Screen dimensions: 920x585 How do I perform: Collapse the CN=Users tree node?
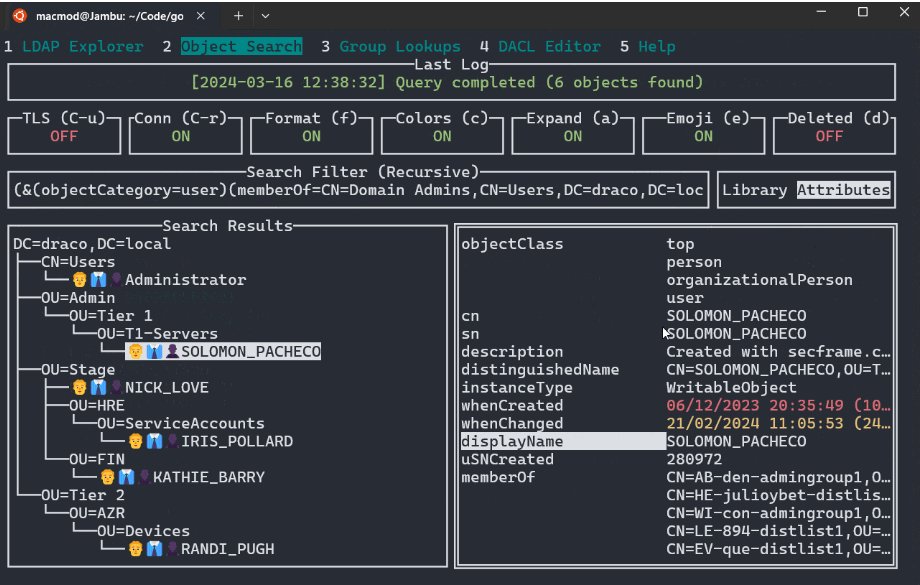point(77,262)
